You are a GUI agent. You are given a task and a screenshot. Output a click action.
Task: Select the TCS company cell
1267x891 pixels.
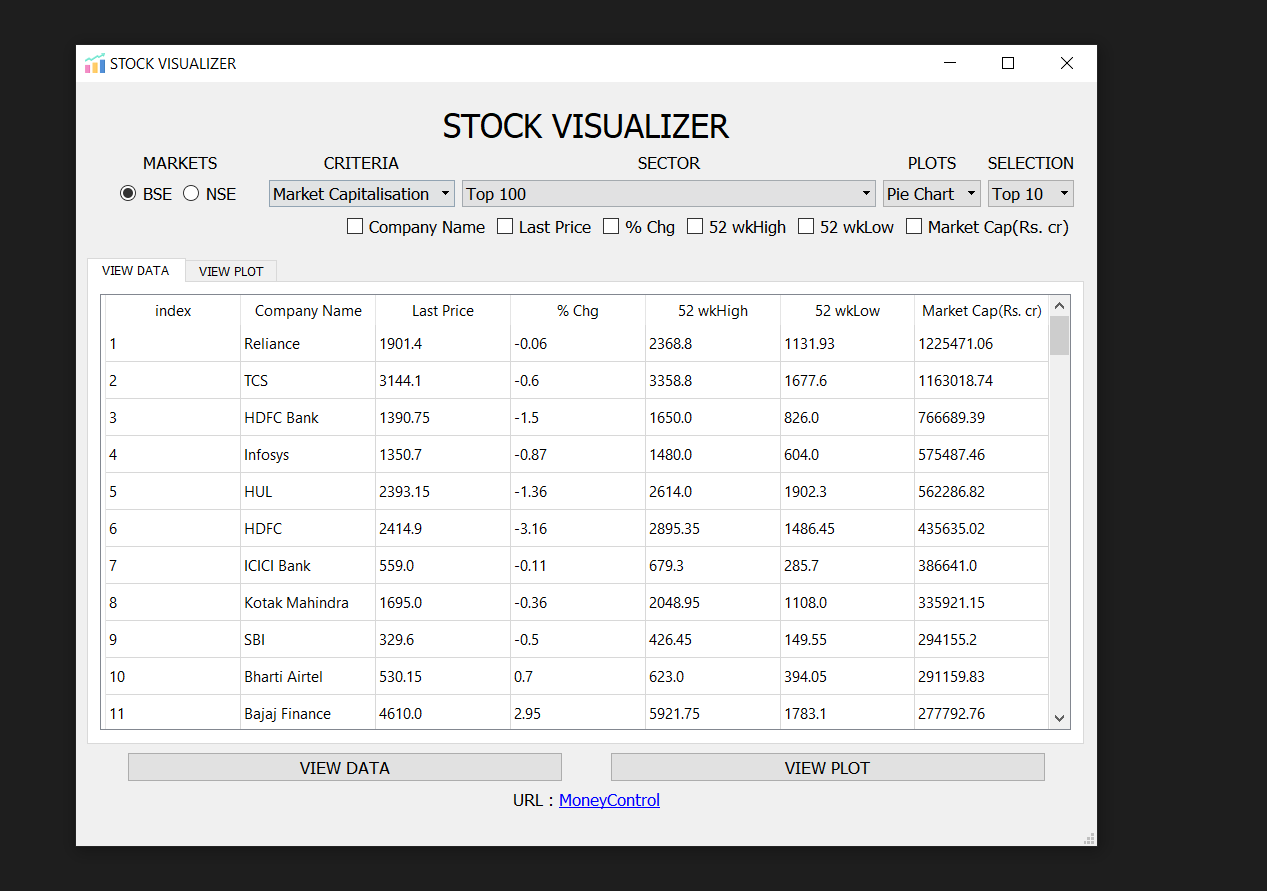click(x=308, y=381)
